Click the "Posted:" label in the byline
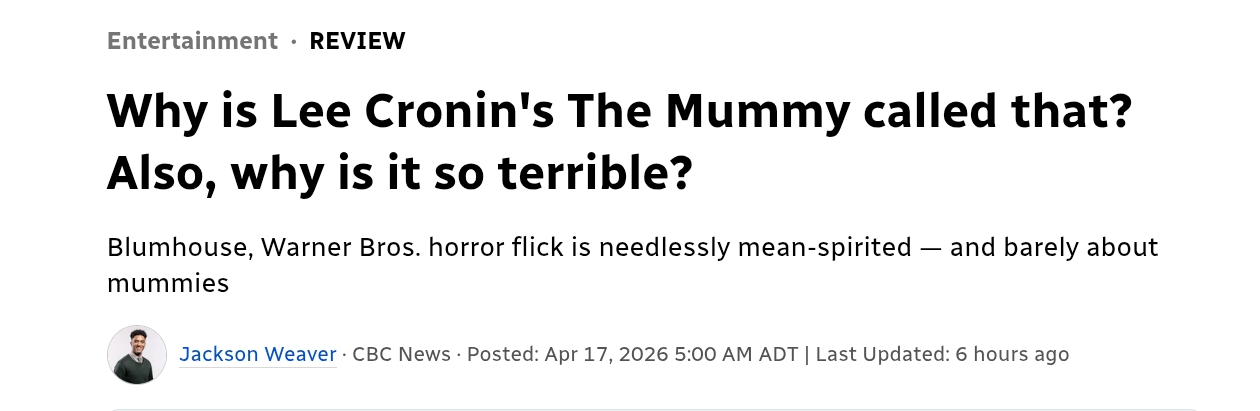The height and width of the screenshot is (411, 1260). (x=503, y=354)
